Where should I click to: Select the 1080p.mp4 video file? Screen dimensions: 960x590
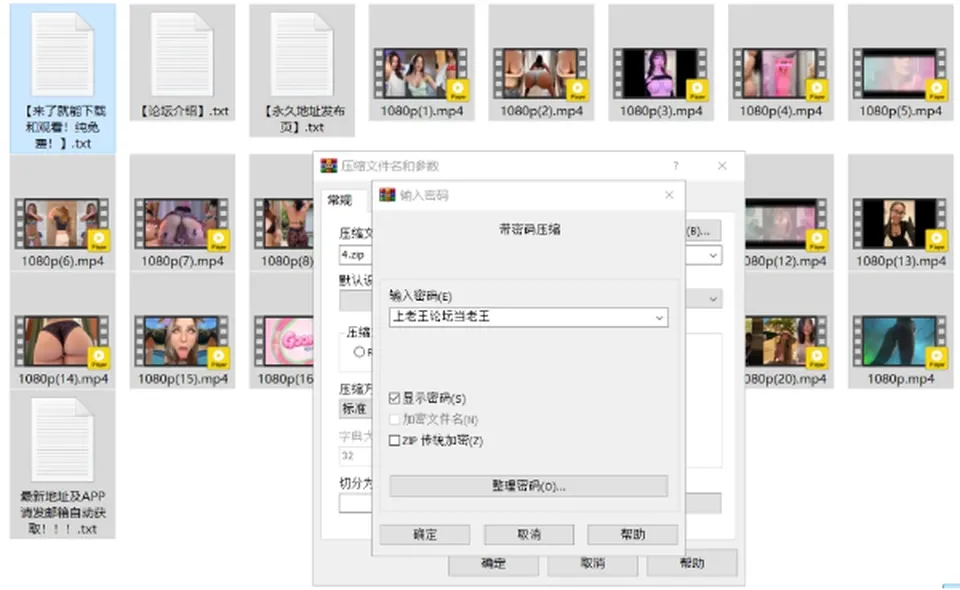(x=901, y=331)
